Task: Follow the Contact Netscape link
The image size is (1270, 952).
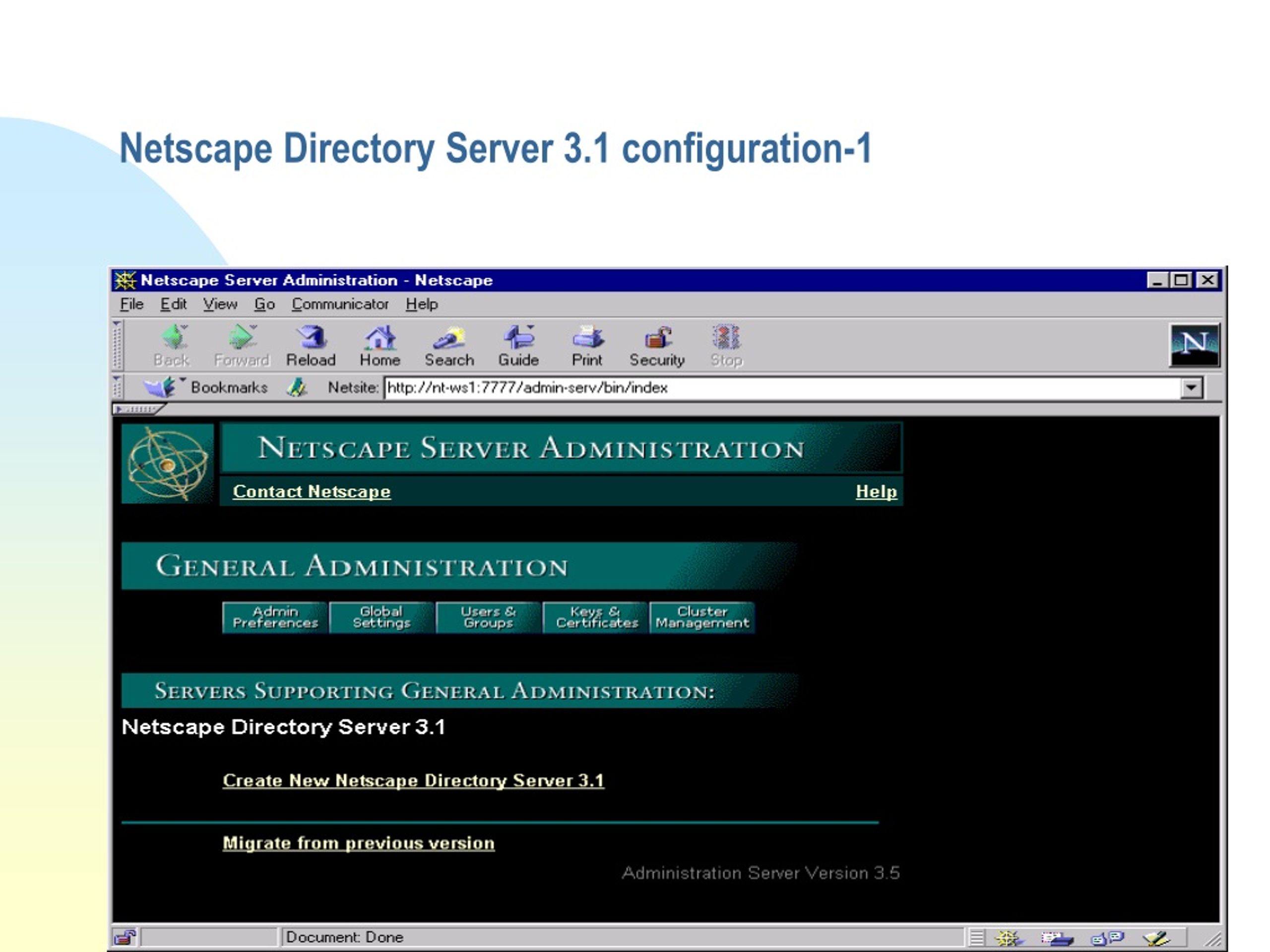Action: tap(312, 492)
